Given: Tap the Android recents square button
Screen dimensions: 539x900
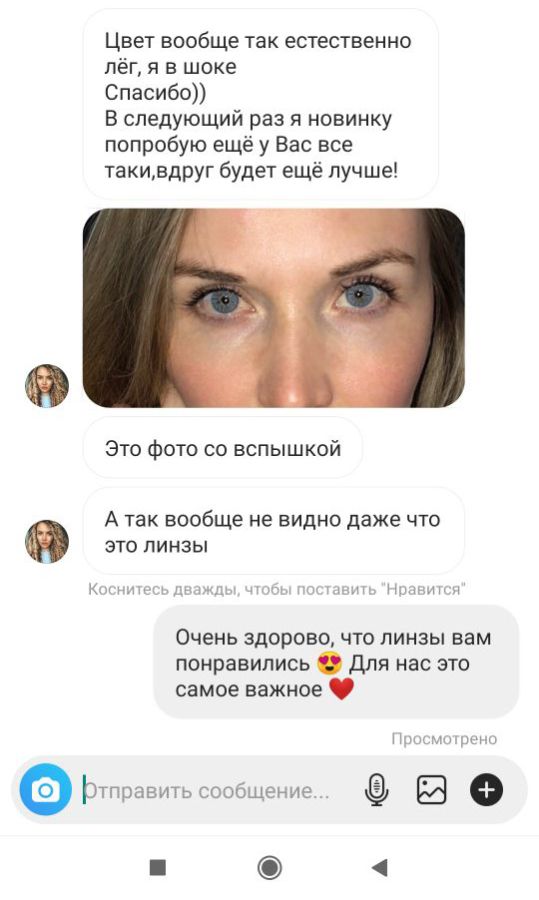Looking at the screenshot, I should [x=158, y=867].
